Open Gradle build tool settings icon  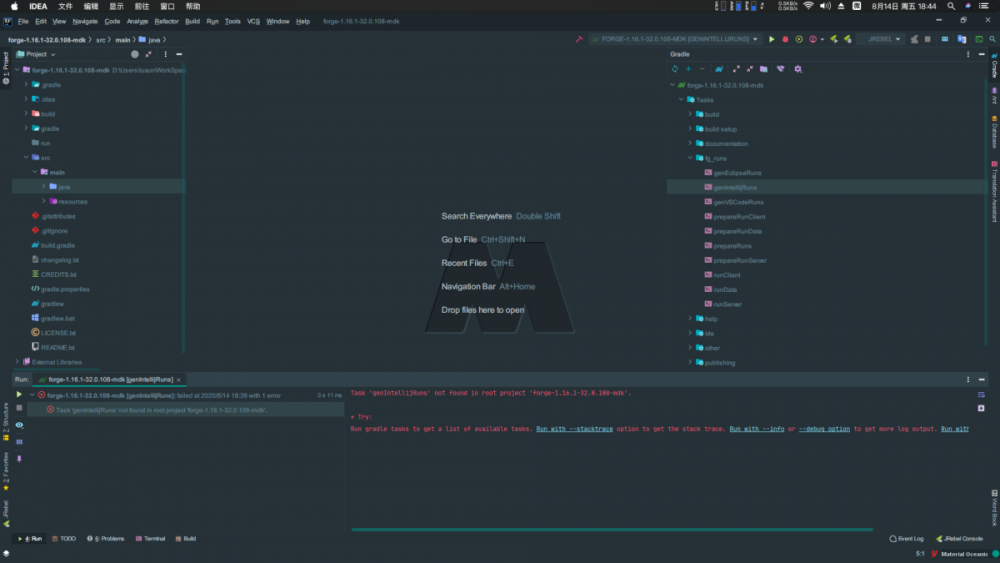pos(797,69)
